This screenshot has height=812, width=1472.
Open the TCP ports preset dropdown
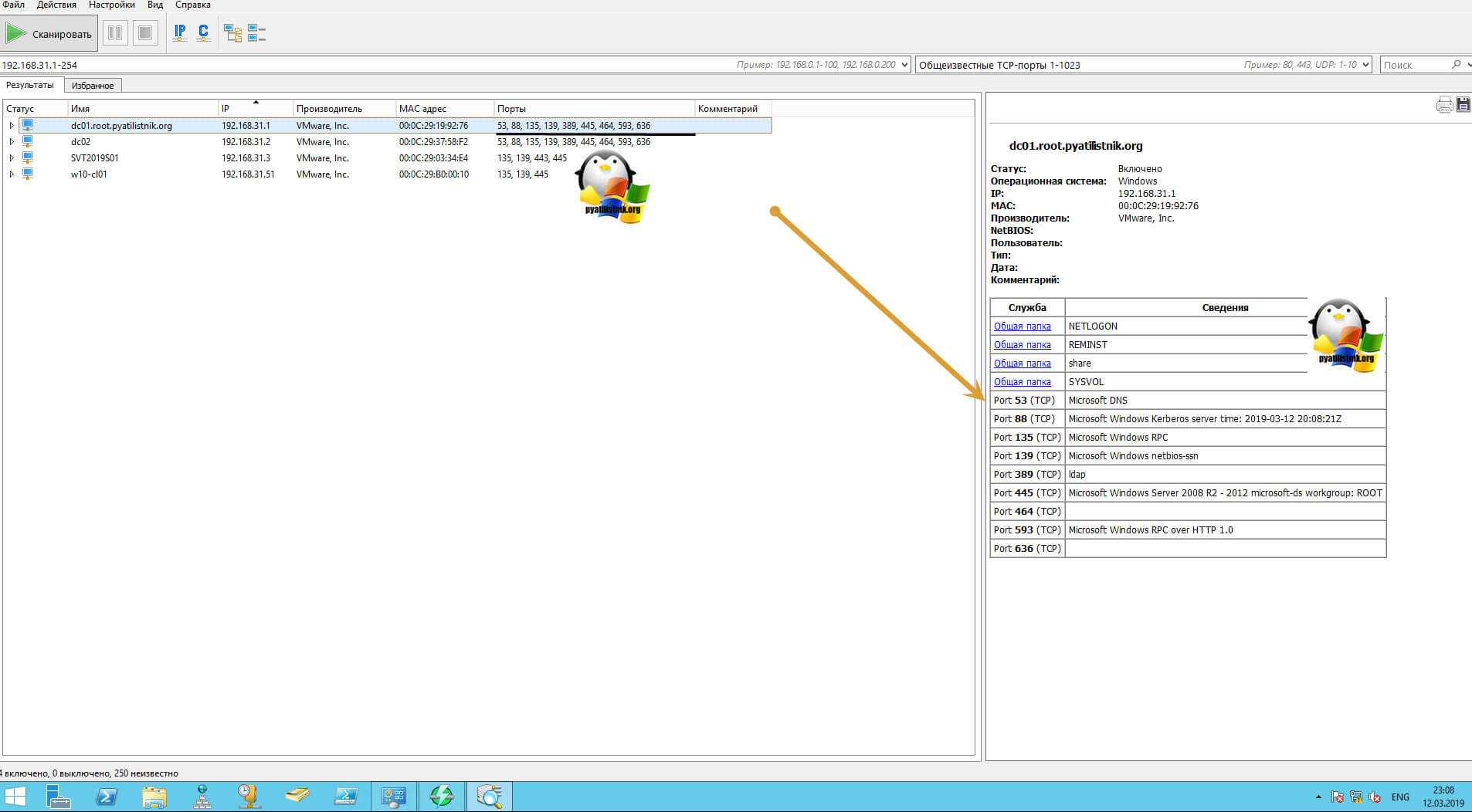click(1365, 65)
